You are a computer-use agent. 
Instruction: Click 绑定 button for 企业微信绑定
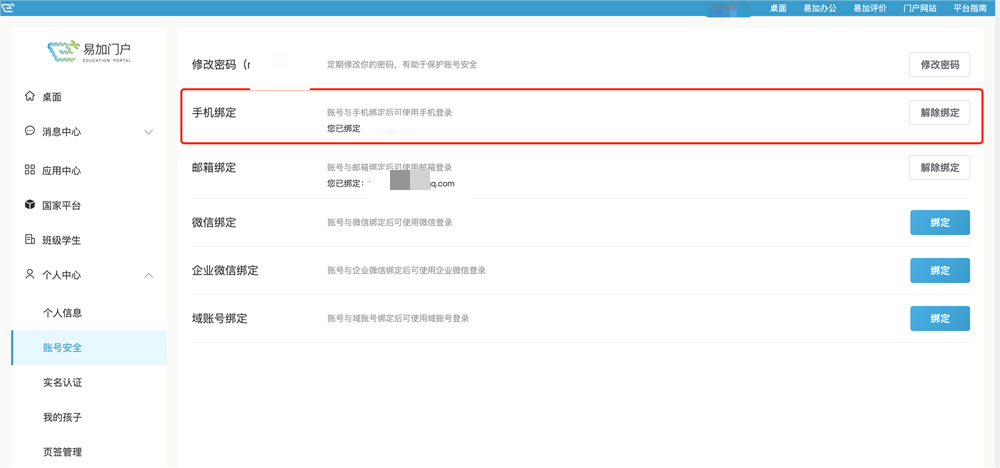(939, 270)
